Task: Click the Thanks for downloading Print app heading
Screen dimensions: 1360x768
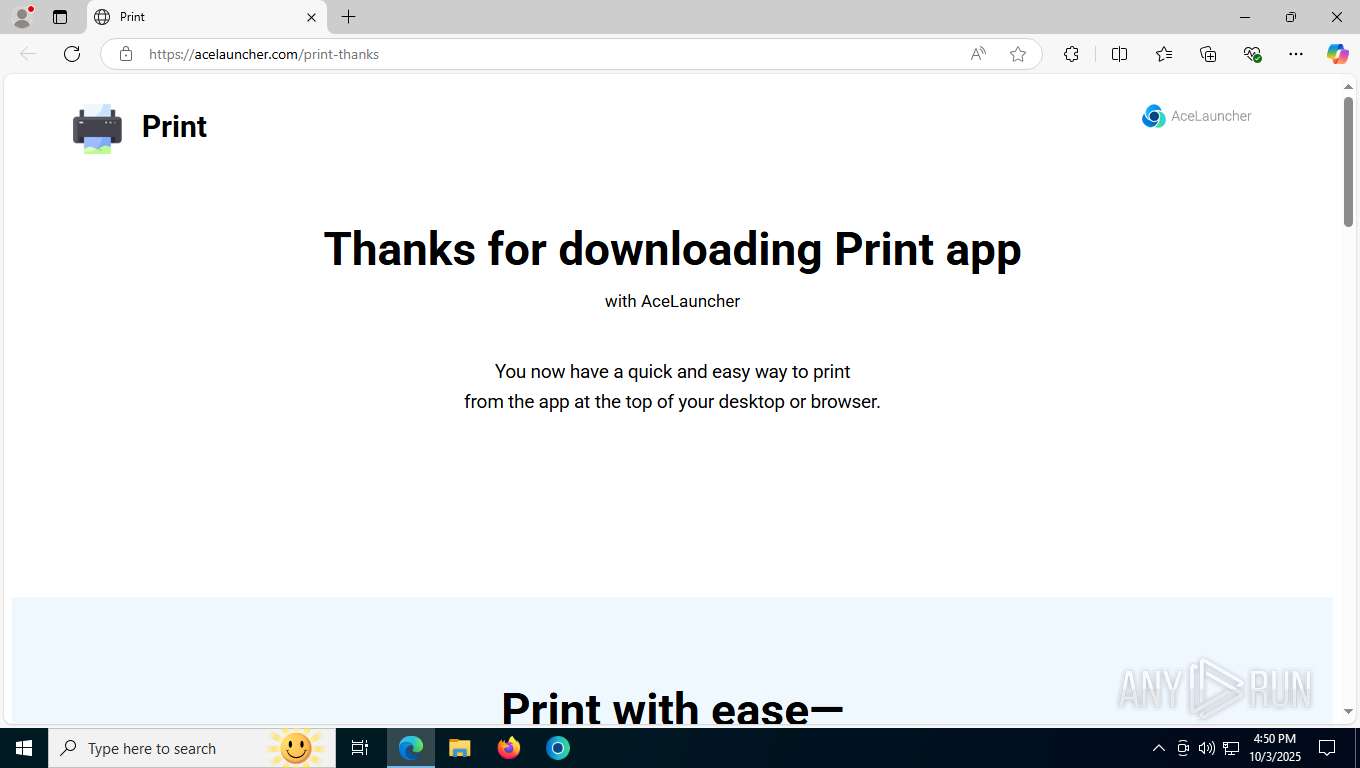Action: (x=672, y=249)
